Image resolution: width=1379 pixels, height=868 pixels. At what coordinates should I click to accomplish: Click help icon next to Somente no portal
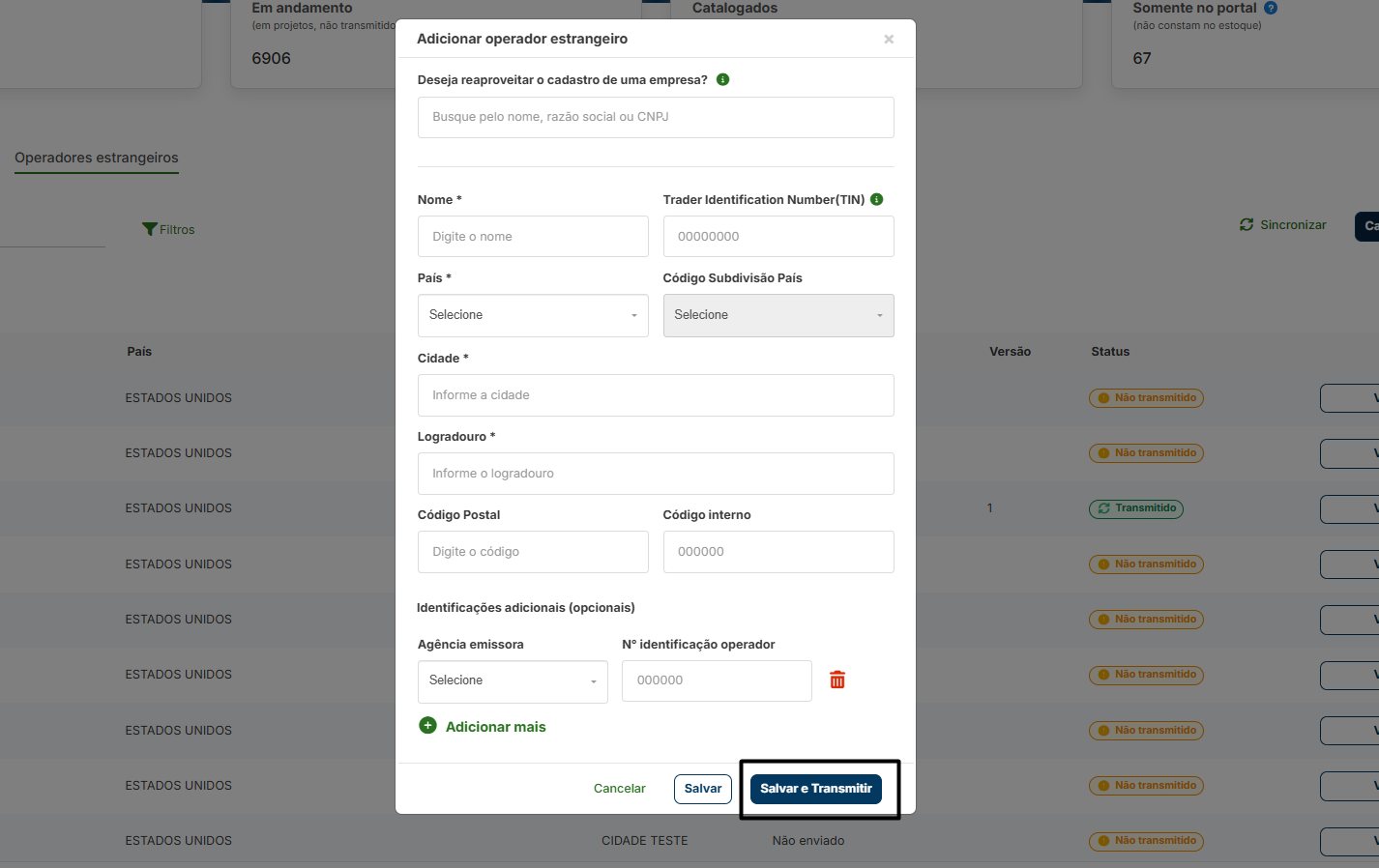point(1271,8)
